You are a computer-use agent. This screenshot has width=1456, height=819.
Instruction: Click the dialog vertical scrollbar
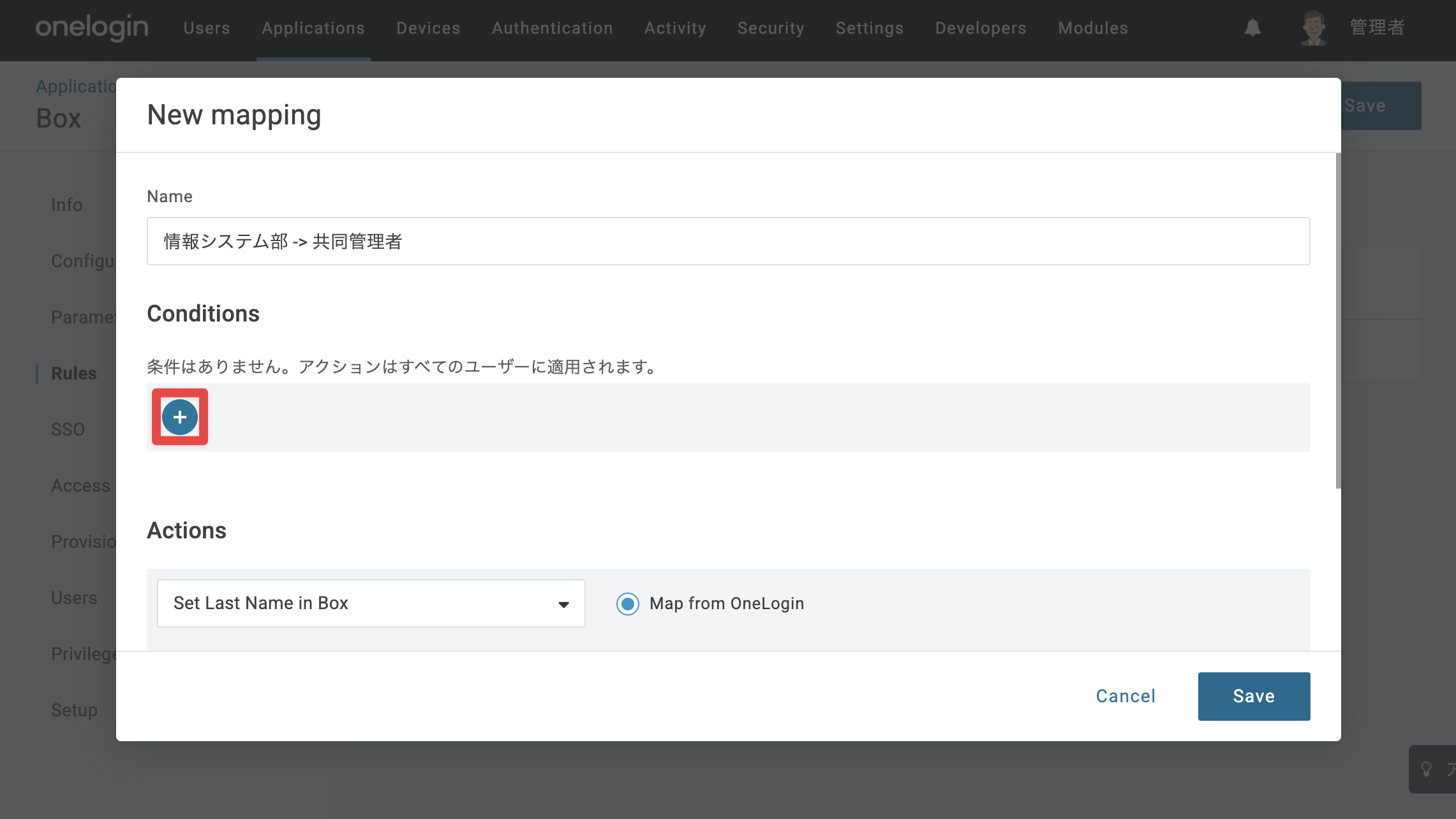pyautogui.click(x=1338, y=321)
